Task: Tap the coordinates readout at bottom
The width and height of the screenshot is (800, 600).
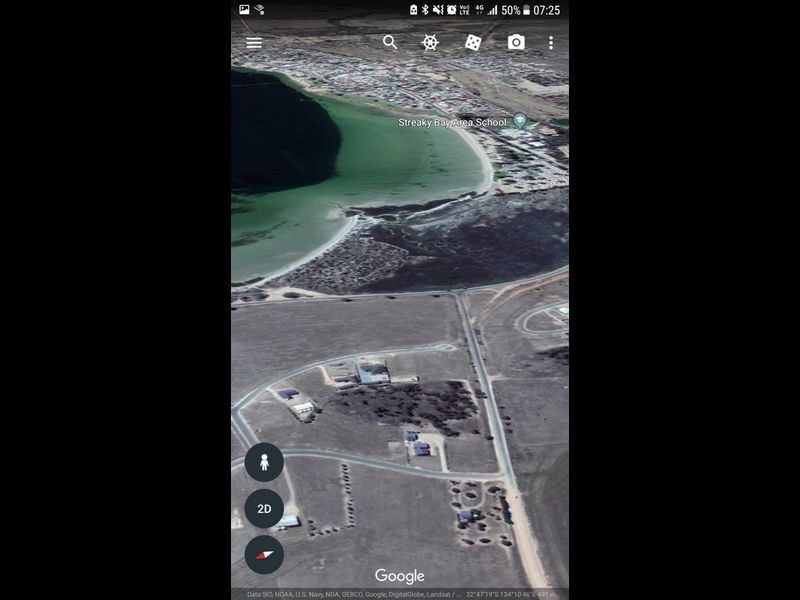Action: click(x=511, y=594)
